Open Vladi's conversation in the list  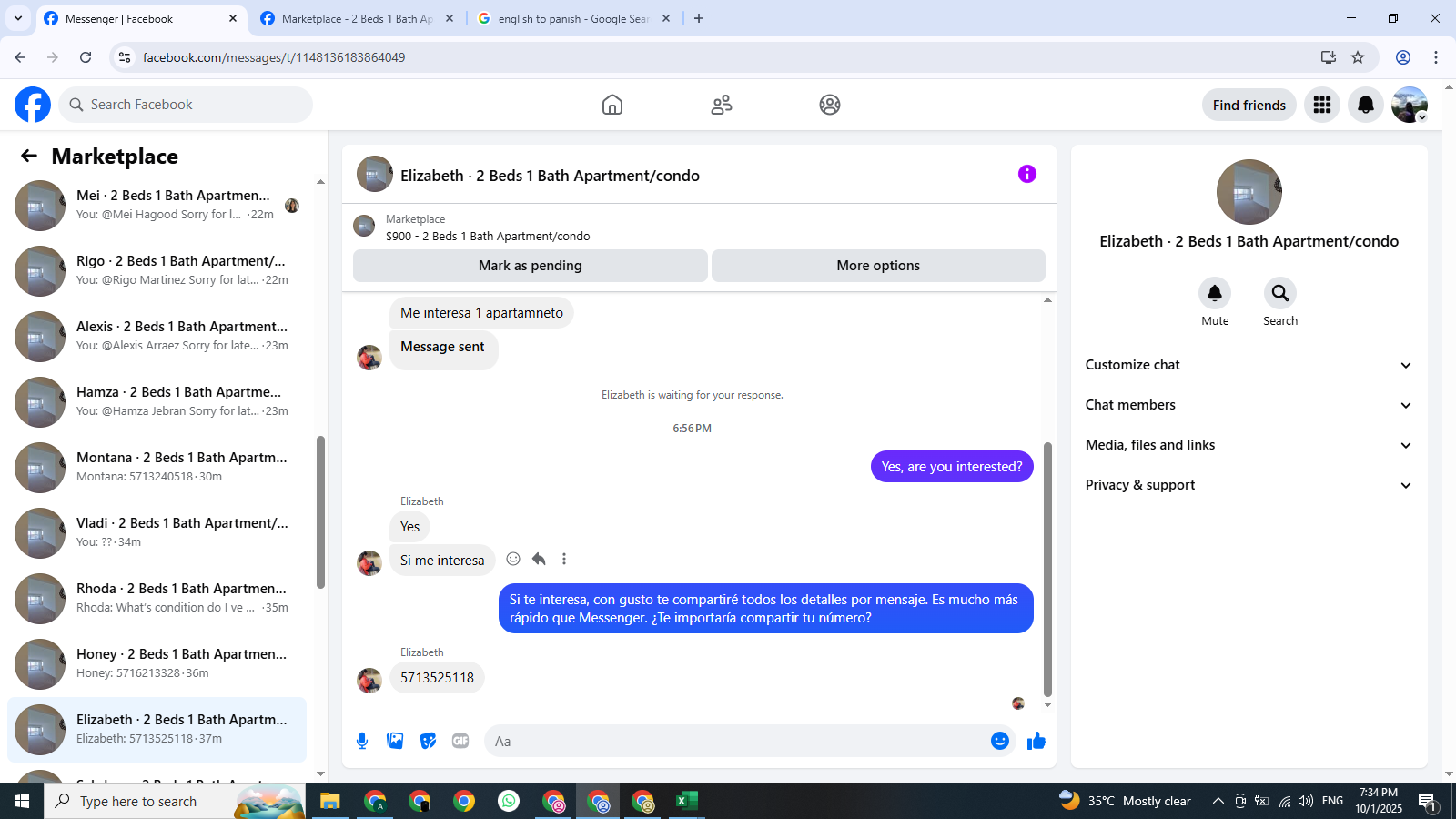(157, 533)
